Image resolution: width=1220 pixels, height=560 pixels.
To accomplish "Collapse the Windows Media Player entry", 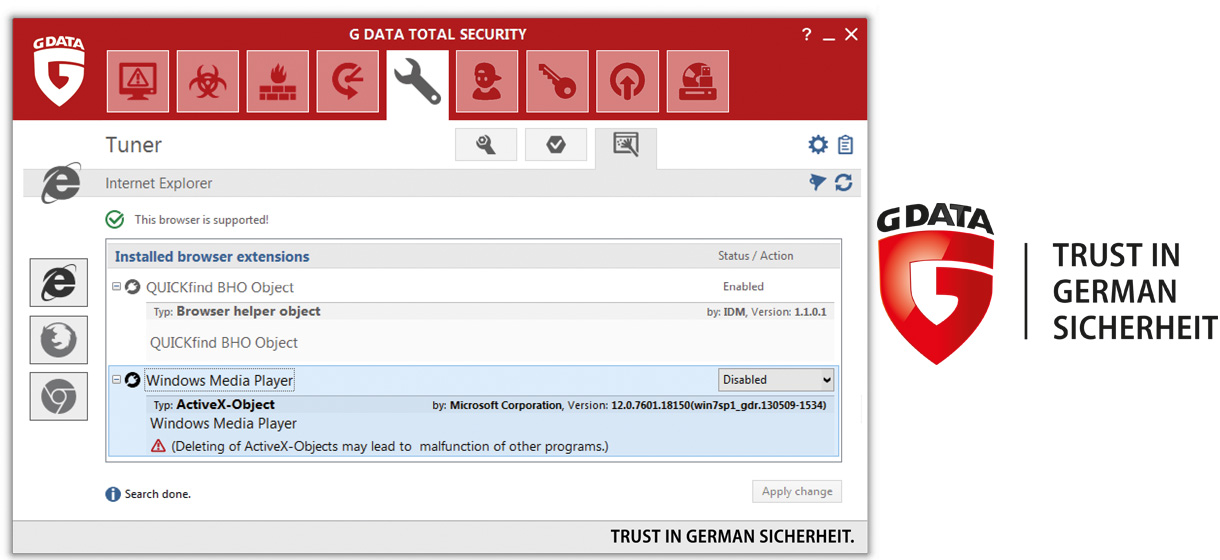I will click(x=116, y=379).
